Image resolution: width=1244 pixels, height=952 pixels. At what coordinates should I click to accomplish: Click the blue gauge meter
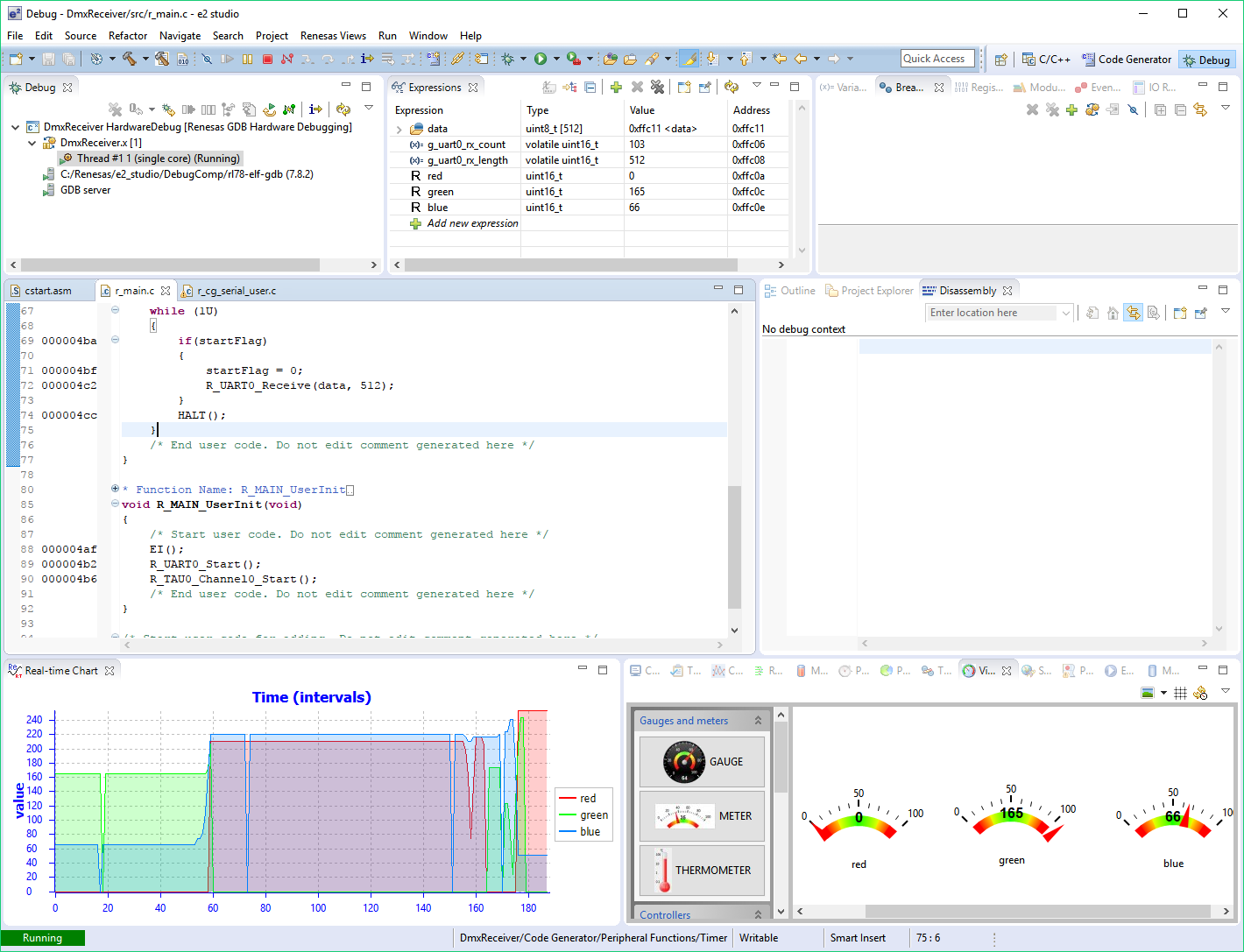pyautogui.click(x=1172, y=819)
